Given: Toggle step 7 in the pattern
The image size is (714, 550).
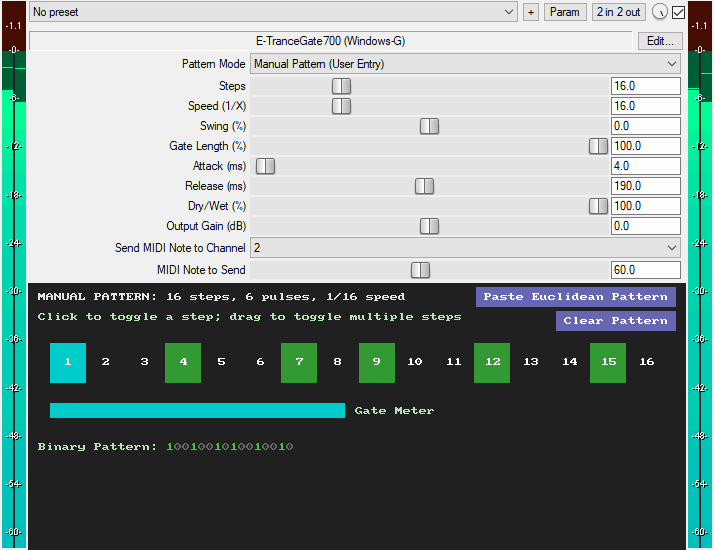Looking at the screenshot, I should pos(299,363).
